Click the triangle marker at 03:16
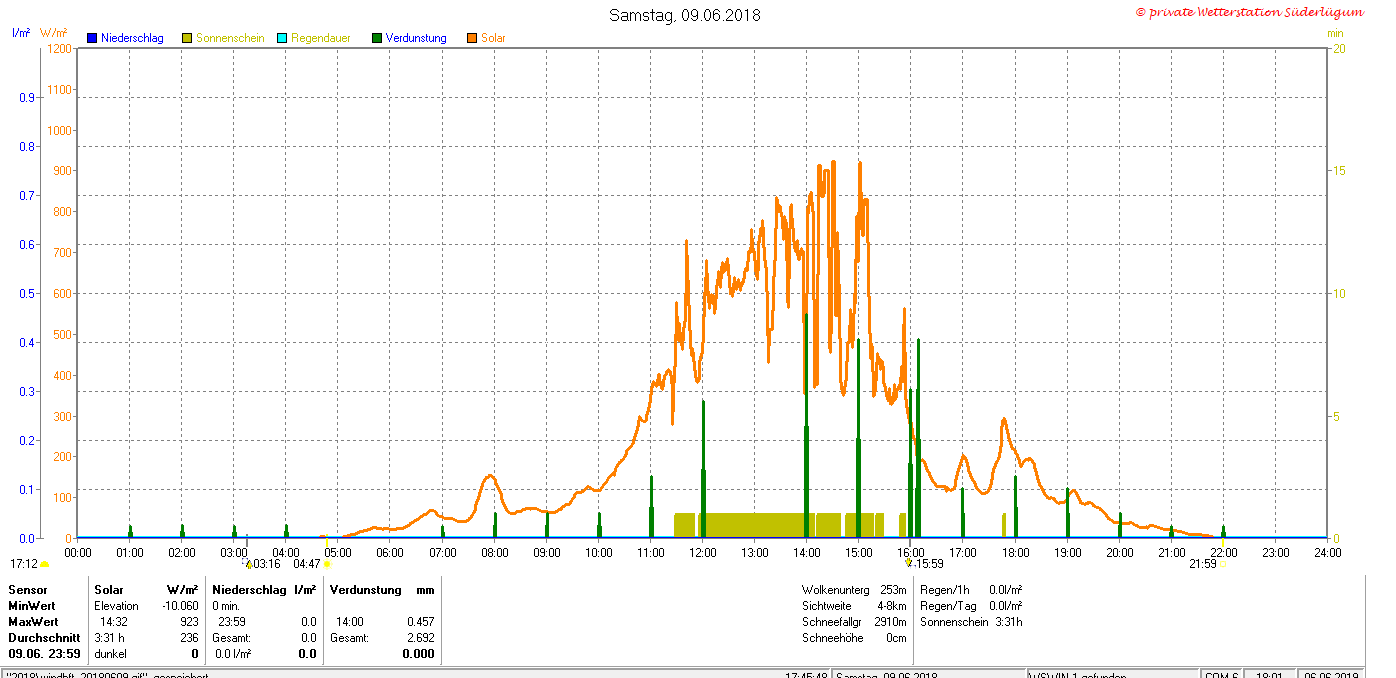 [x=248, y=564]
